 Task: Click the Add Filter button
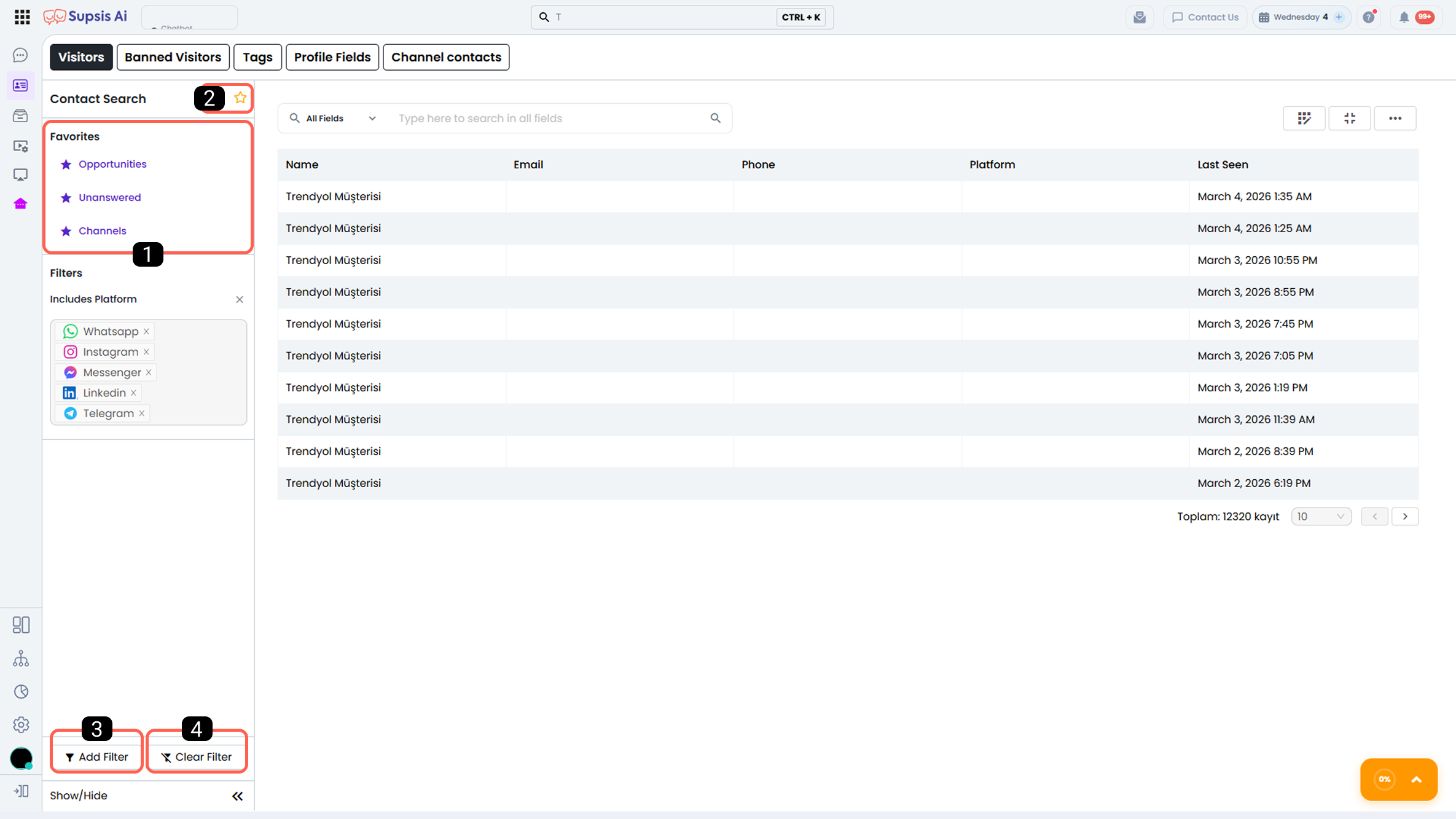pos(97,757)
